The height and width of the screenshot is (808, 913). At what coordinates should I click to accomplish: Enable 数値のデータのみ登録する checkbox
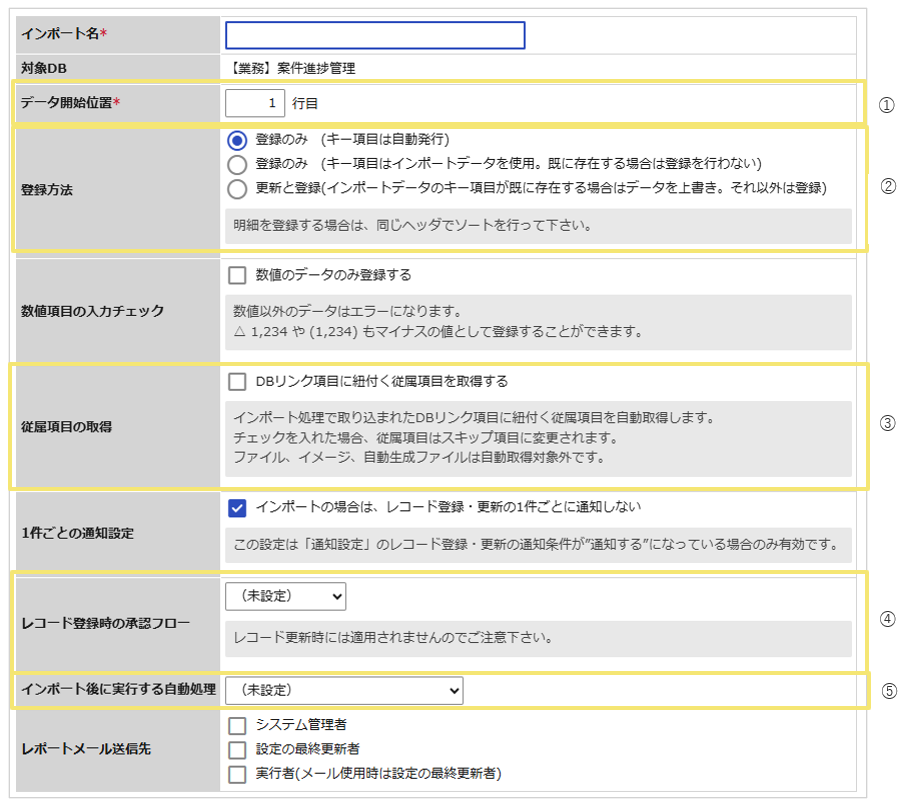tap(237, 275)
